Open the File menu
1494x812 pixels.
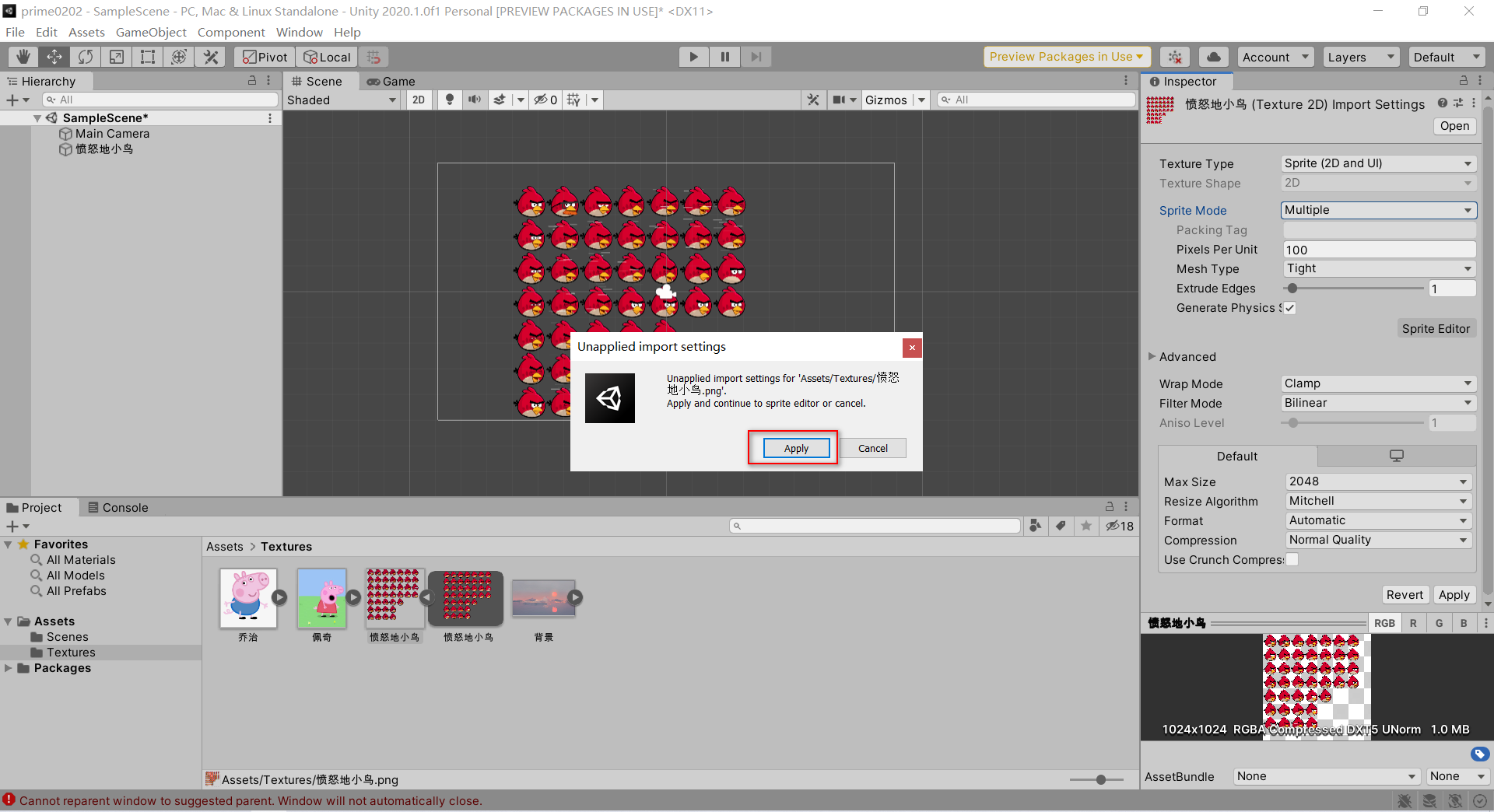pyautogui.click(x=15, y=32)
